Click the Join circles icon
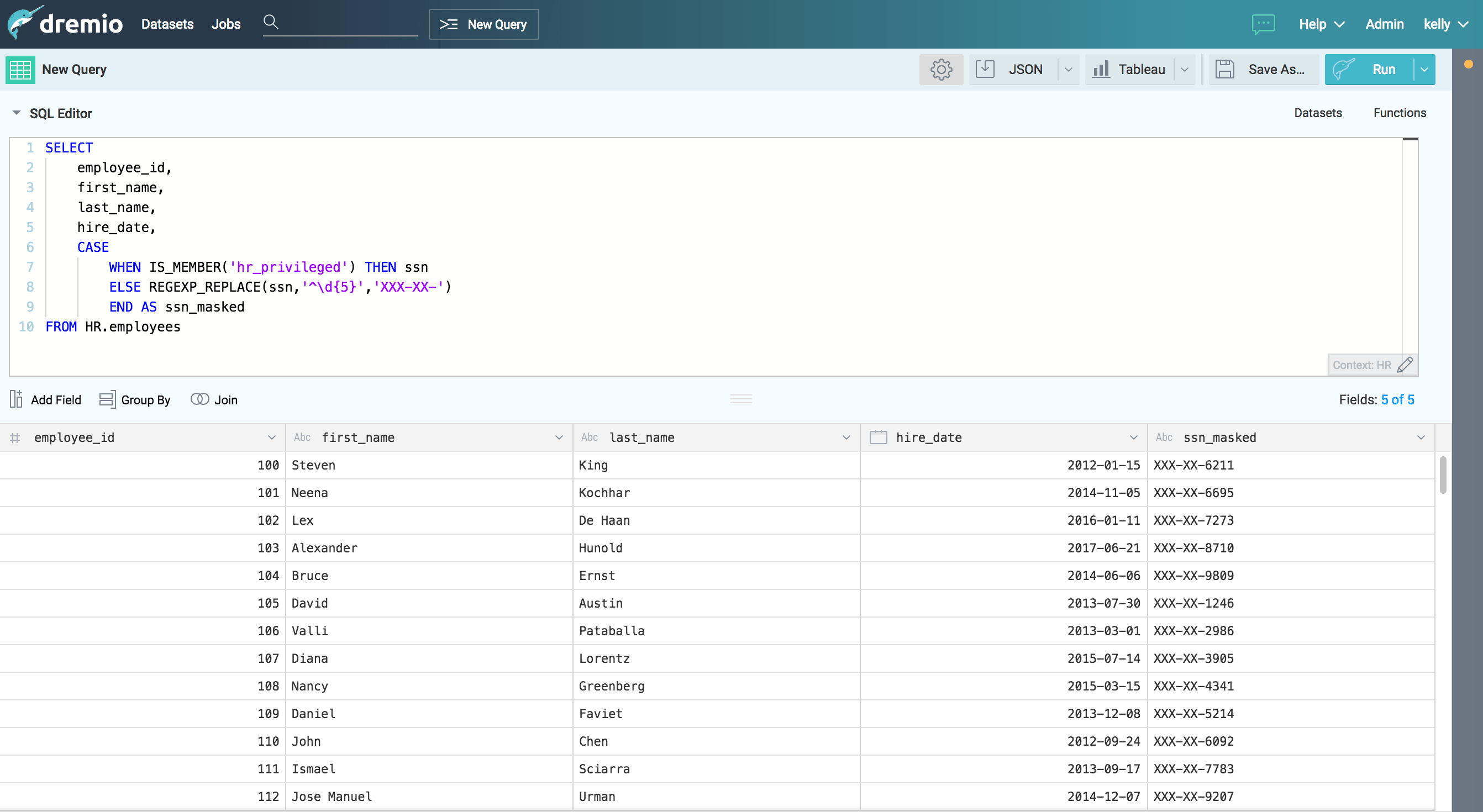 tap(200, 399)
